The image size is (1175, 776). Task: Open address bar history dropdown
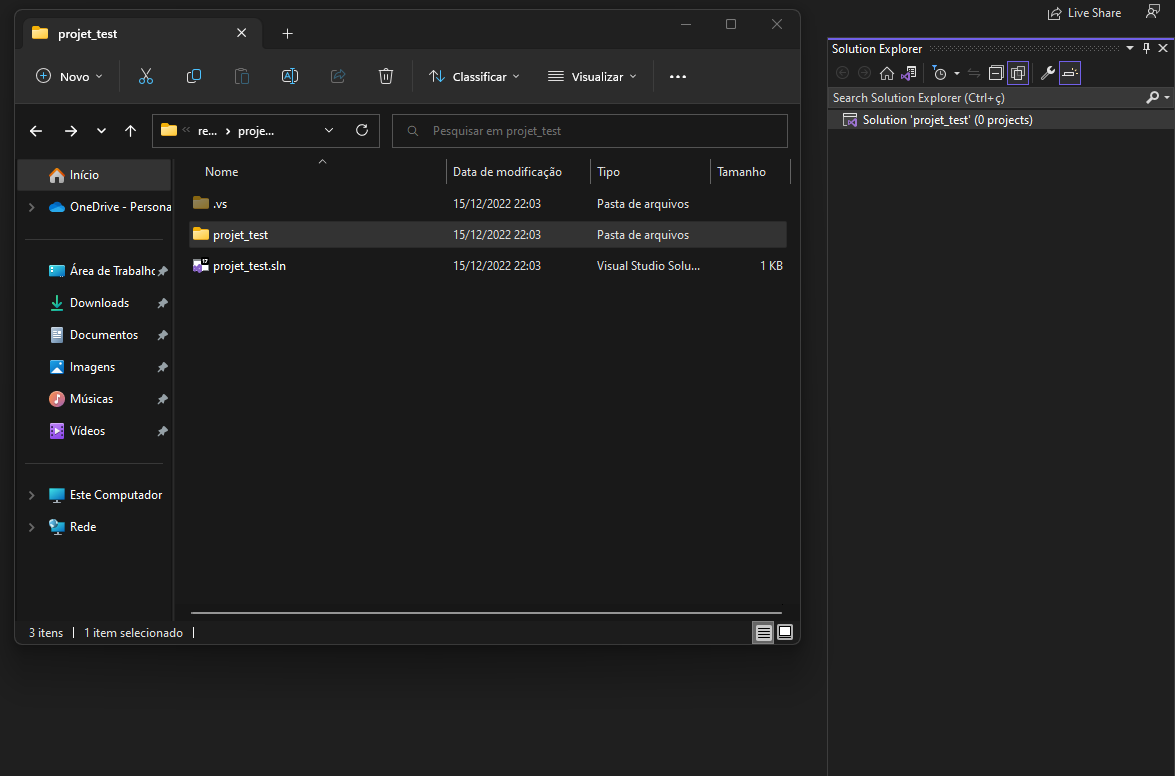tap(329, 131)
